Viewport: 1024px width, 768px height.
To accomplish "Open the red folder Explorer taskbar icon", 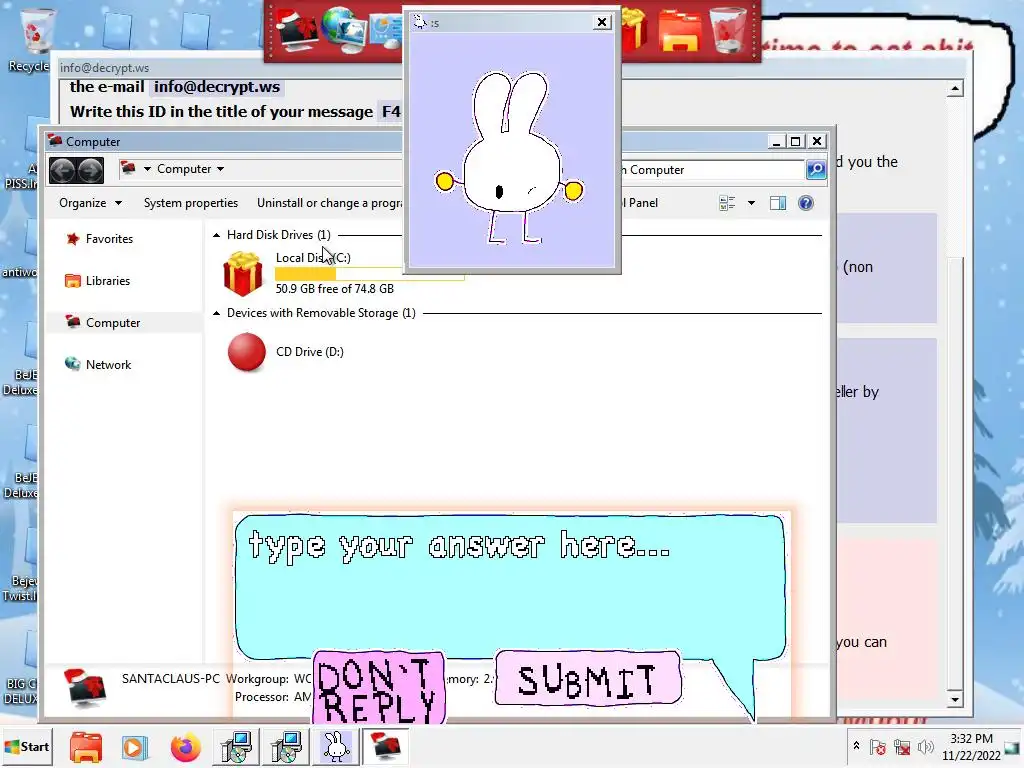I will tap(86, 747).
